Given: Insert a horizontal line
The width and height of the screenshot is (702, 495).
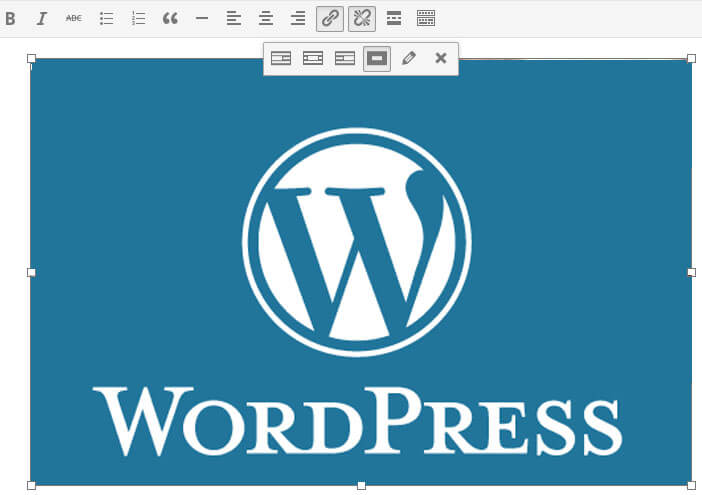Looking at the screenshot, I should click(202, 18).
